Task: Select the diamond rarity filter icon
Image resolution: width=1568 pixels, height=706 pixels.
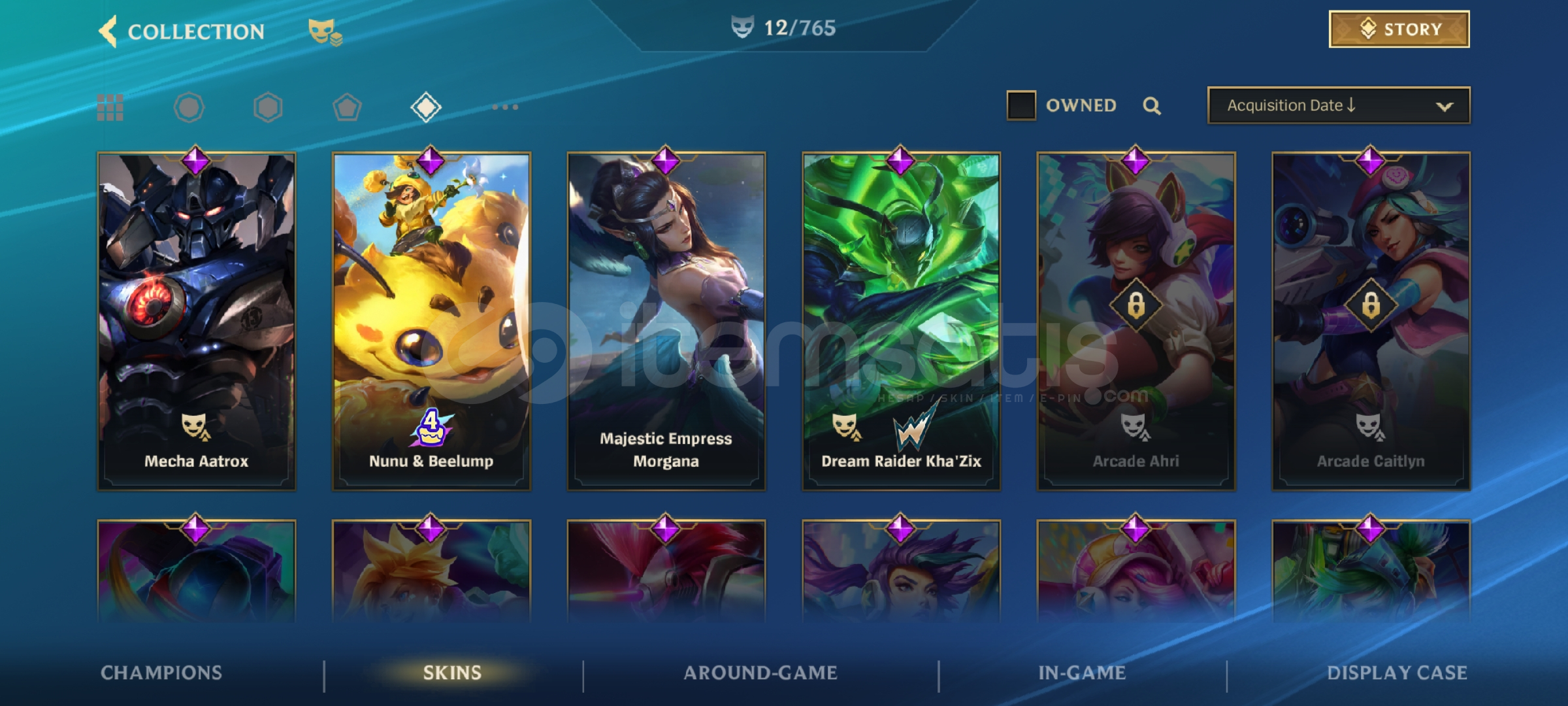Action: point(426,107)
